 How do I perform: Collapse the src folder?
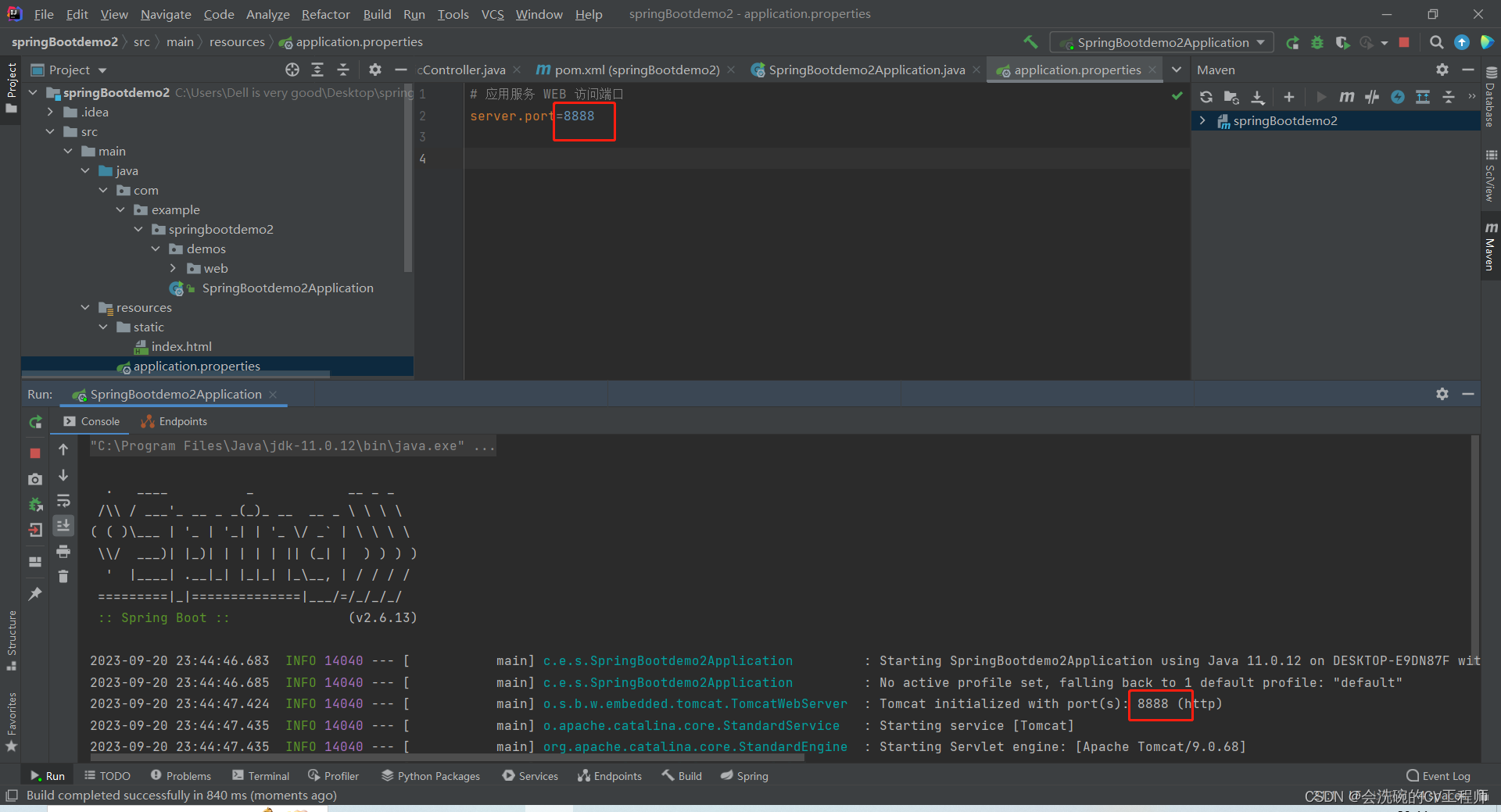(x=51, y=131)
